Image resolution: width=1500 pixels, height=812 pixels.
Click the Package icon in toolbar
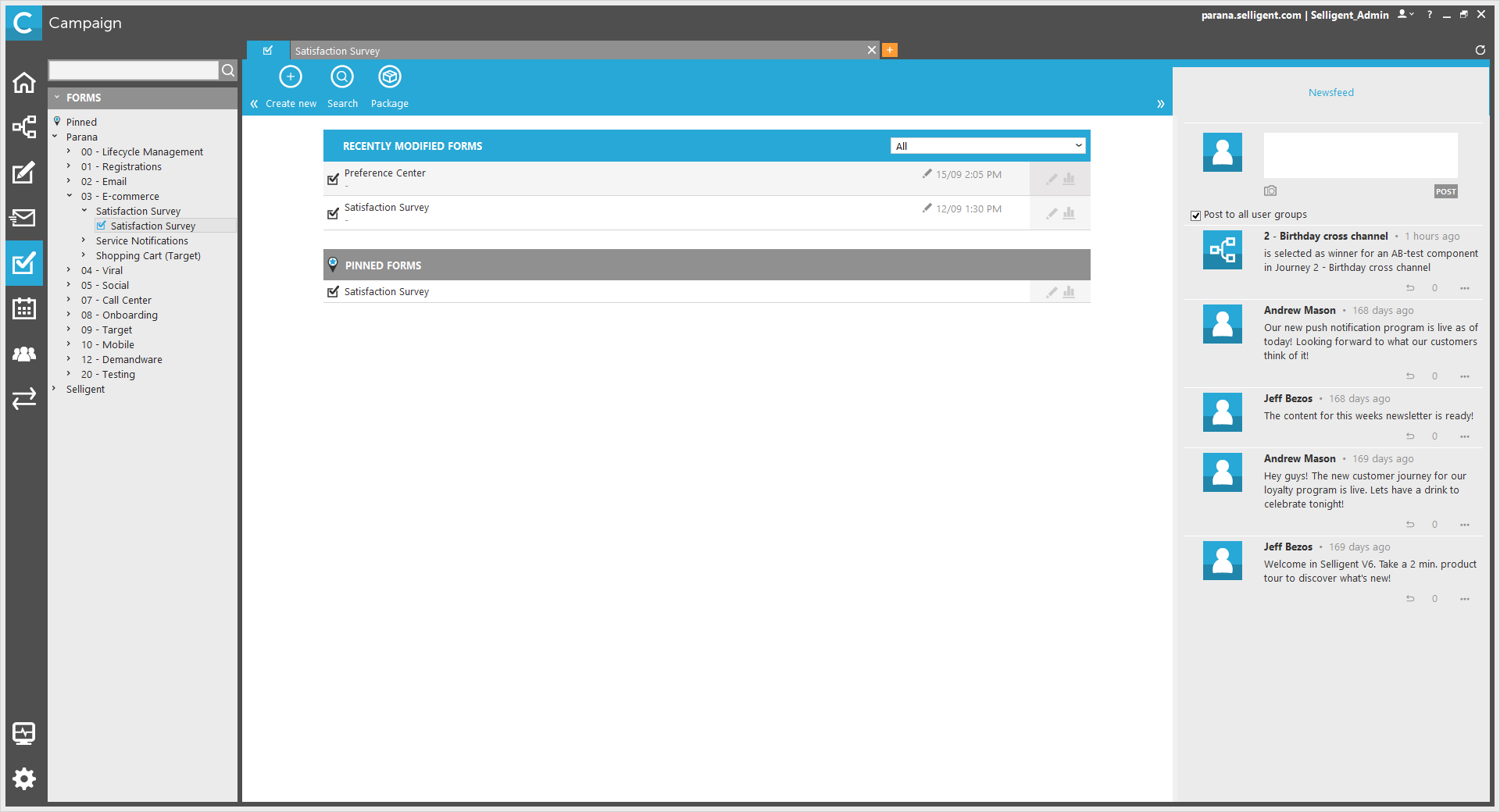tap(389, 77)
